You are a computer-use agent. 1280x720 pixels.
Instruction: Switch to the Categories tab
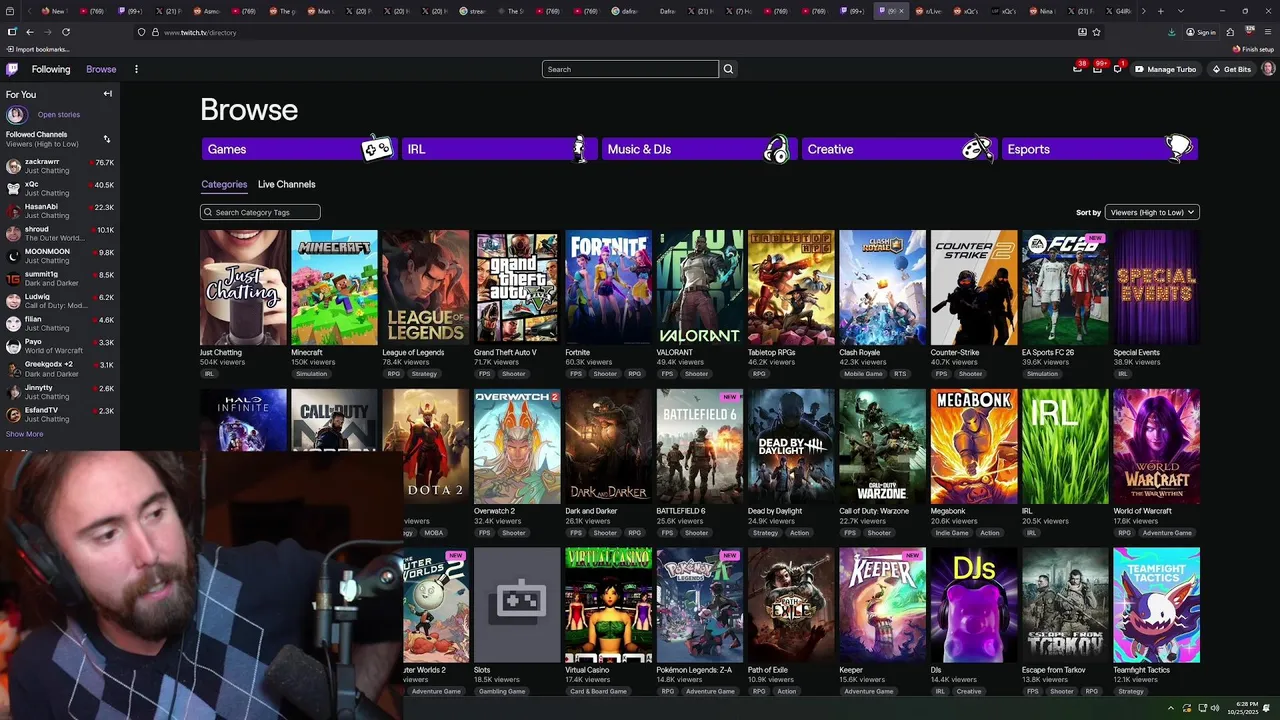[x=224, y=184]
